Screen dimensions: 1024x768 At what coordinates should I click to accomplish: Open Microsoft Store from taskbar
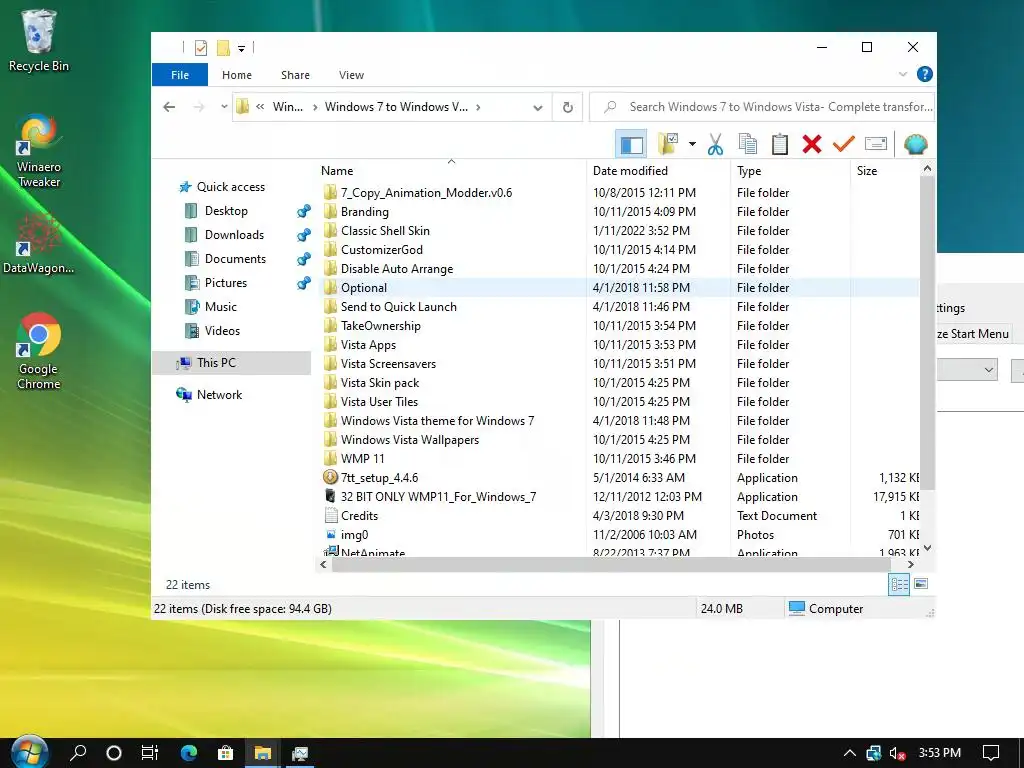[x=225, y=753]
